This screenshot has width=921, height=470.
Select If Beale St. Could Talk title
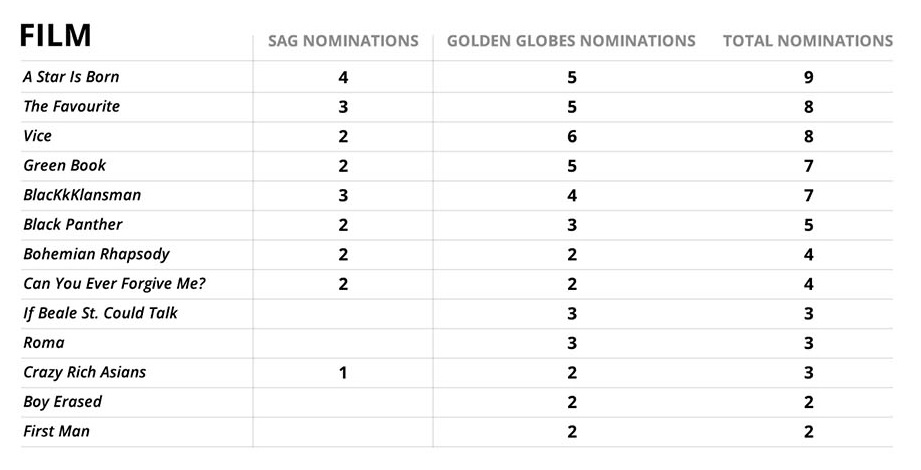[x=100, y=313]
